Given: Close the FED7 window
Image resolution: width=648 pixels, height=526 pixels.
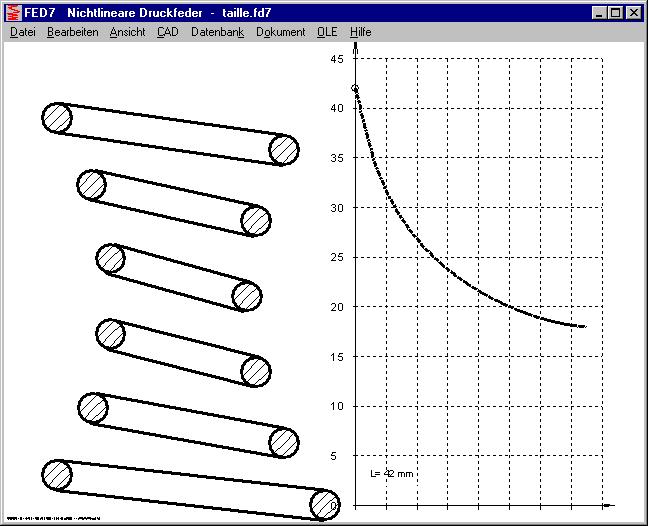Looking at the screenshot, I should coord(633,13).
